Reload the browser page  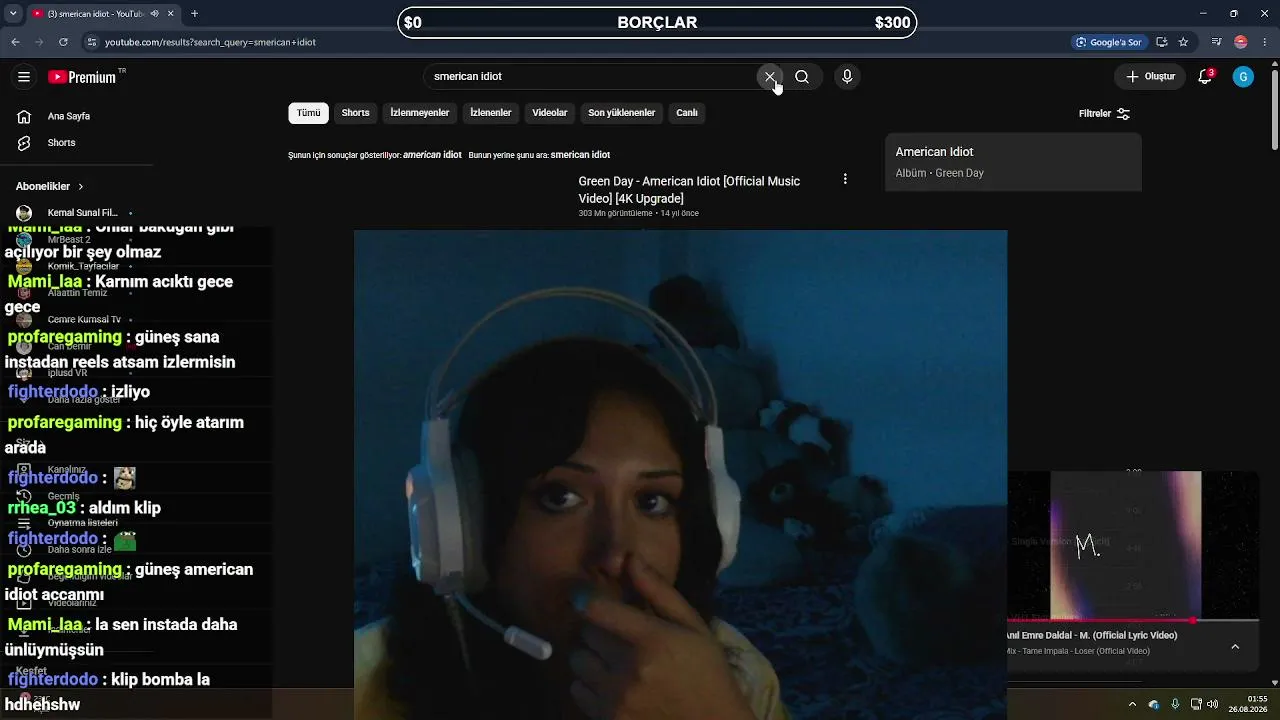point(63,42)
